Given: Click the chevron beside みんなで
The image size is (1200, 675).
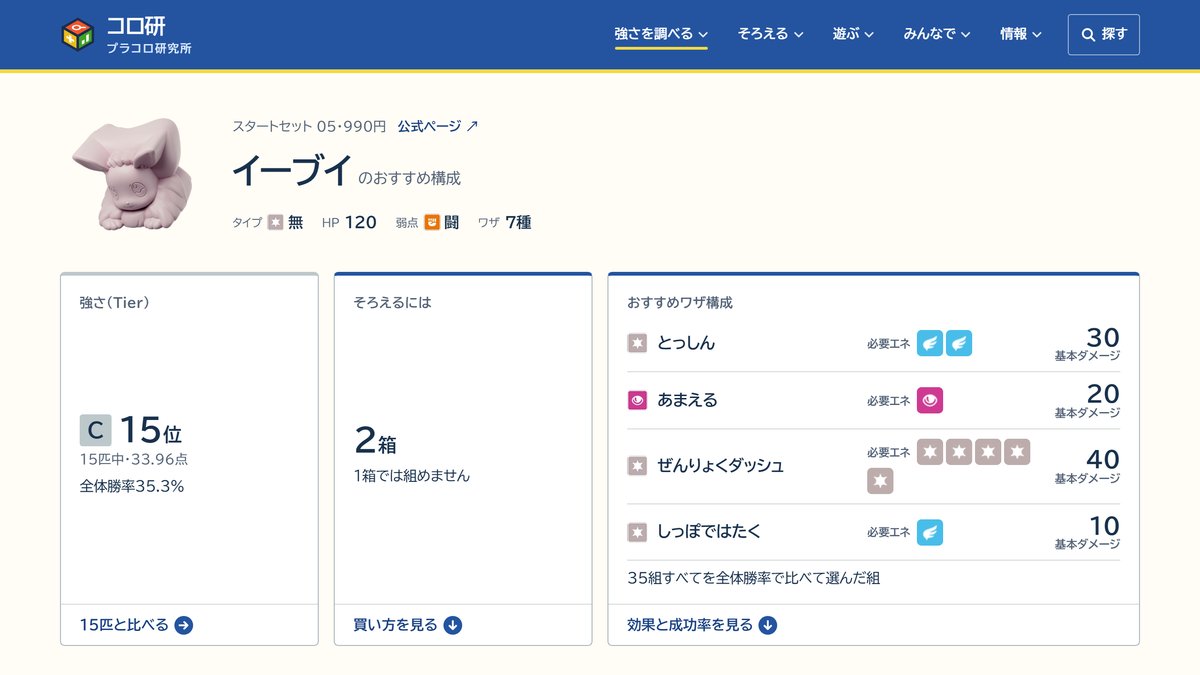Looking at the screenshot, I should pos(966,35).
